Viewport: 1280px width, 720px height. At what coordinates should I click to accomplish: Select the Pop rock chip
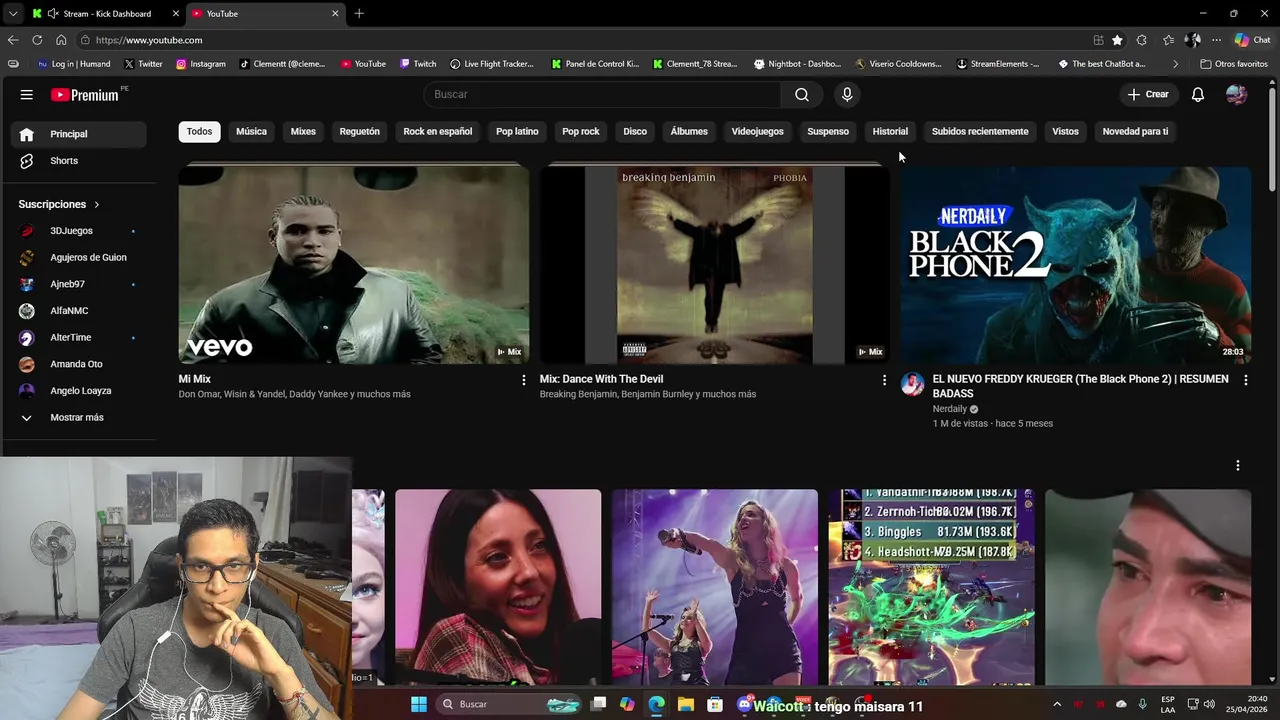pyautogui.click(x=580, y=131)
